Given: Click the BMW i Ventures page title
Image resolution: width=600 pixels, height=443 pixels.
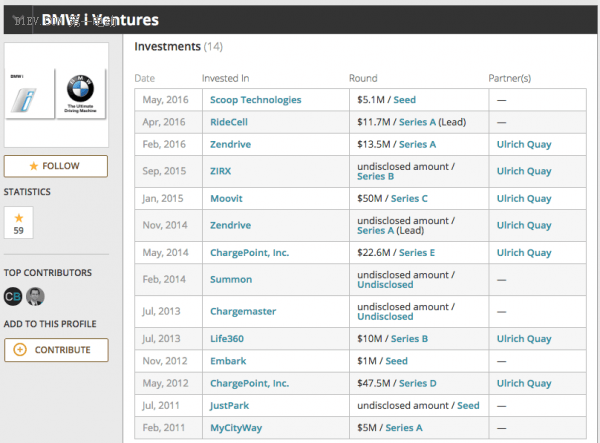Looking at the screenshot, I should point(100,20).
